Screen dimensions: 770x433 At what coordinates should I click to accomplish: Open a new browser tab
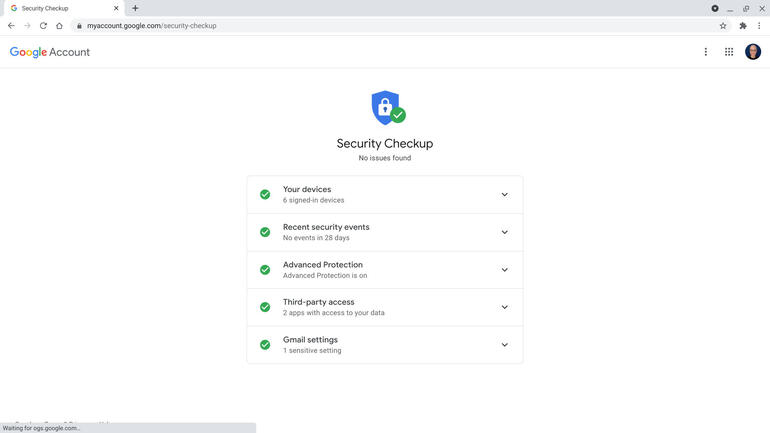pos(135,8)
